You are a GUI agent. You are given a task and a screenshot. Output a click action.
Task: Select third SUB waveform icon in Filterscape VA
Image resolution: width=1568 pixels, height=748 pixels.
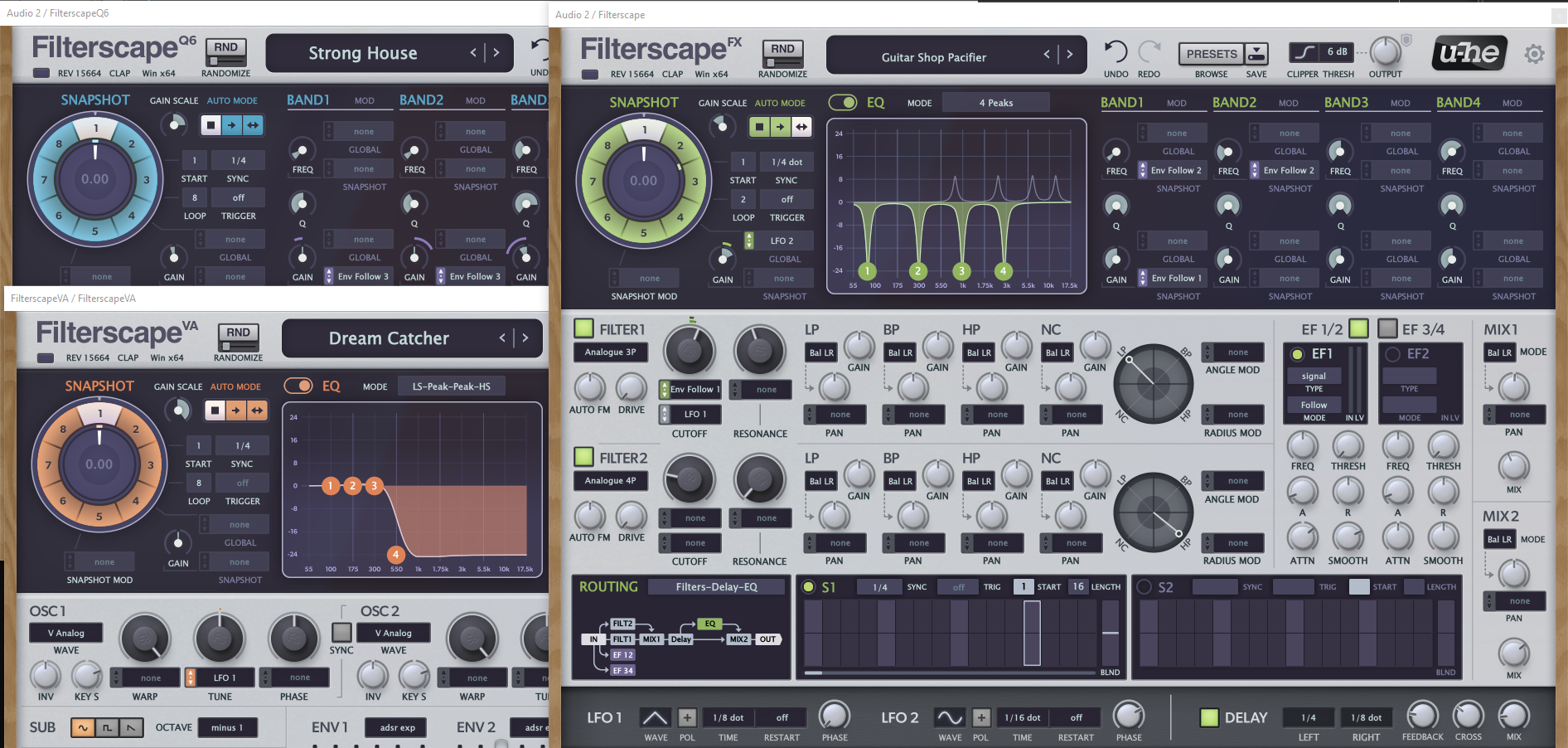pyautogui.click(x=131, y=728)
